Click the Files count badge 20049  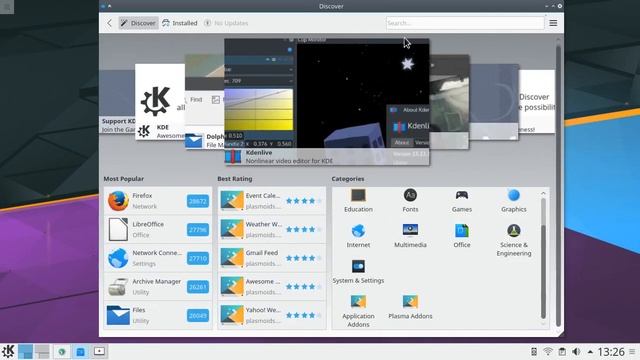198,315
